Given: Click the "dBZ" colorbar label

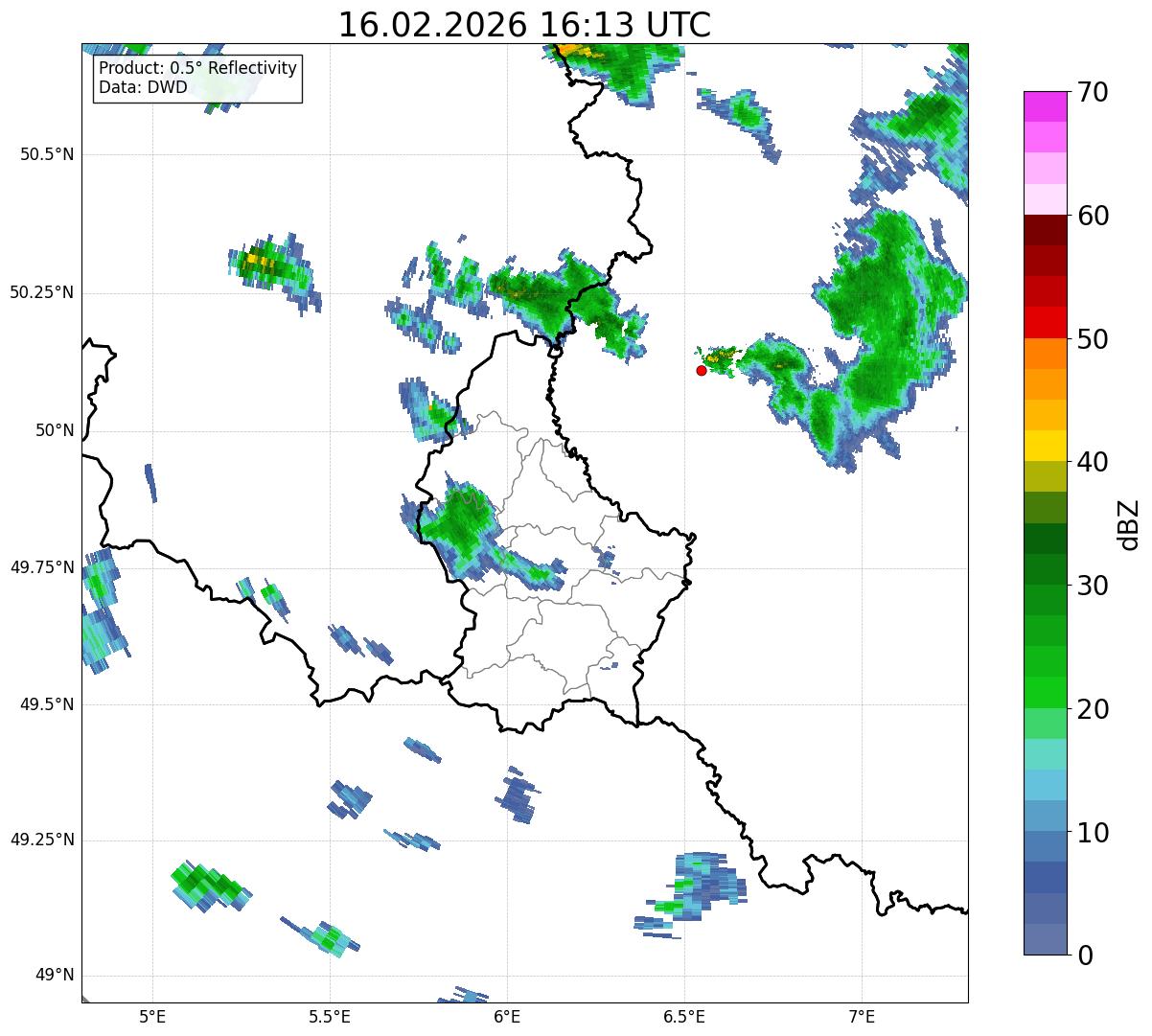Looking at the screenshot, I should [1128, 523].
